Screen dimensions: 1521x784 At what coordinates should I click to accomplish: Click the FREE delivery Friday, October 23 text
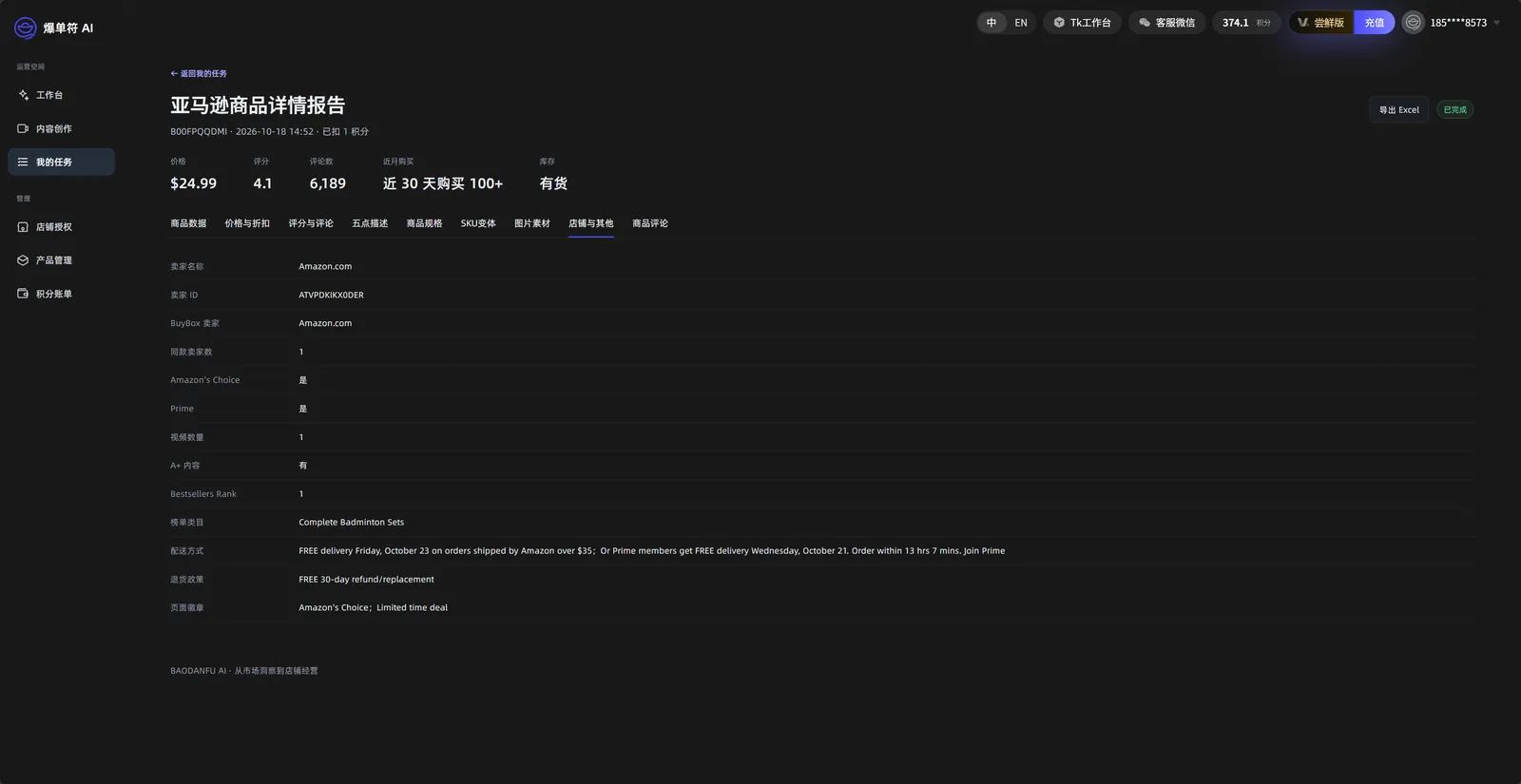coord(651,551)
